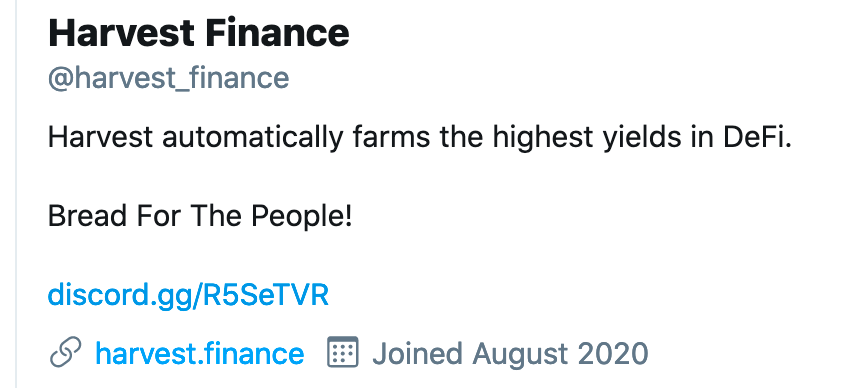The height and width of the screenshot is (388, 846).
Task: Click the word August in join date
Action: pos(521,355)
